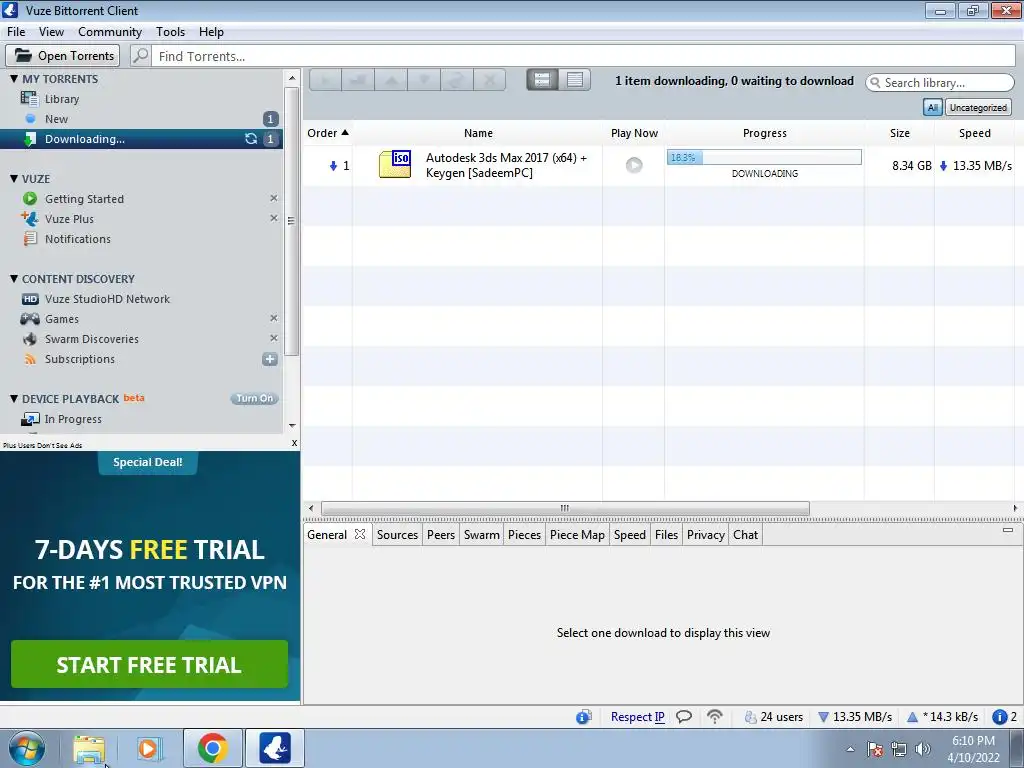Switch to the Piece Map tab
The width and height of the screenshot is (1024, 768).
(577, 535)
